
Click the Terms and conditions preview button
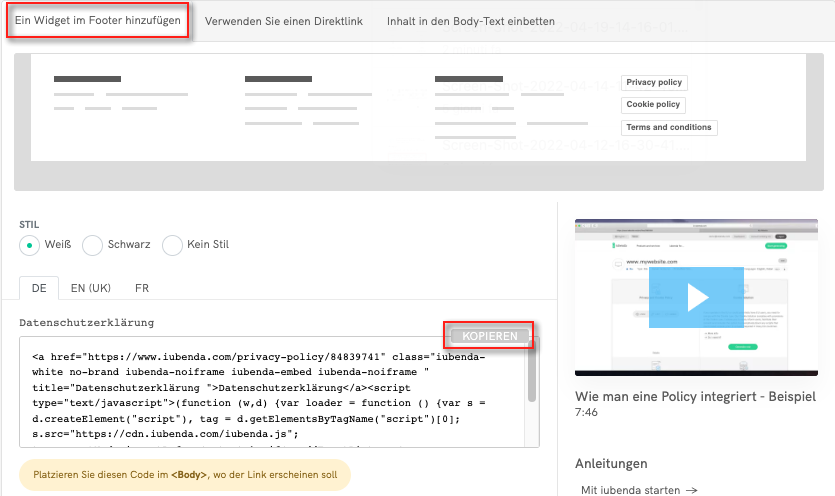(x=669, y=127)
